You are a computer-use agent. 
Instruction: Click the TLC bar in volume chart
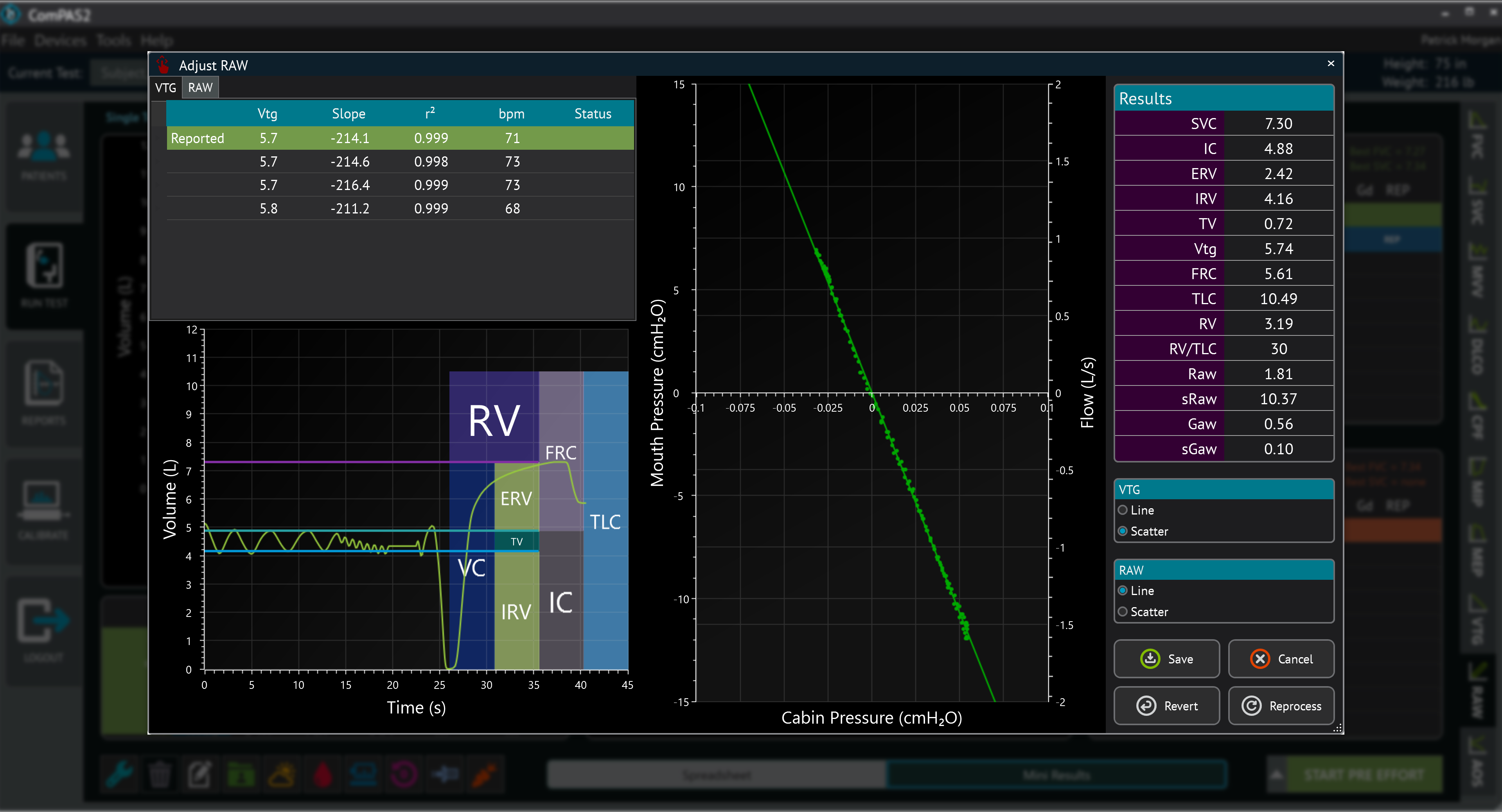click(606, 520)
